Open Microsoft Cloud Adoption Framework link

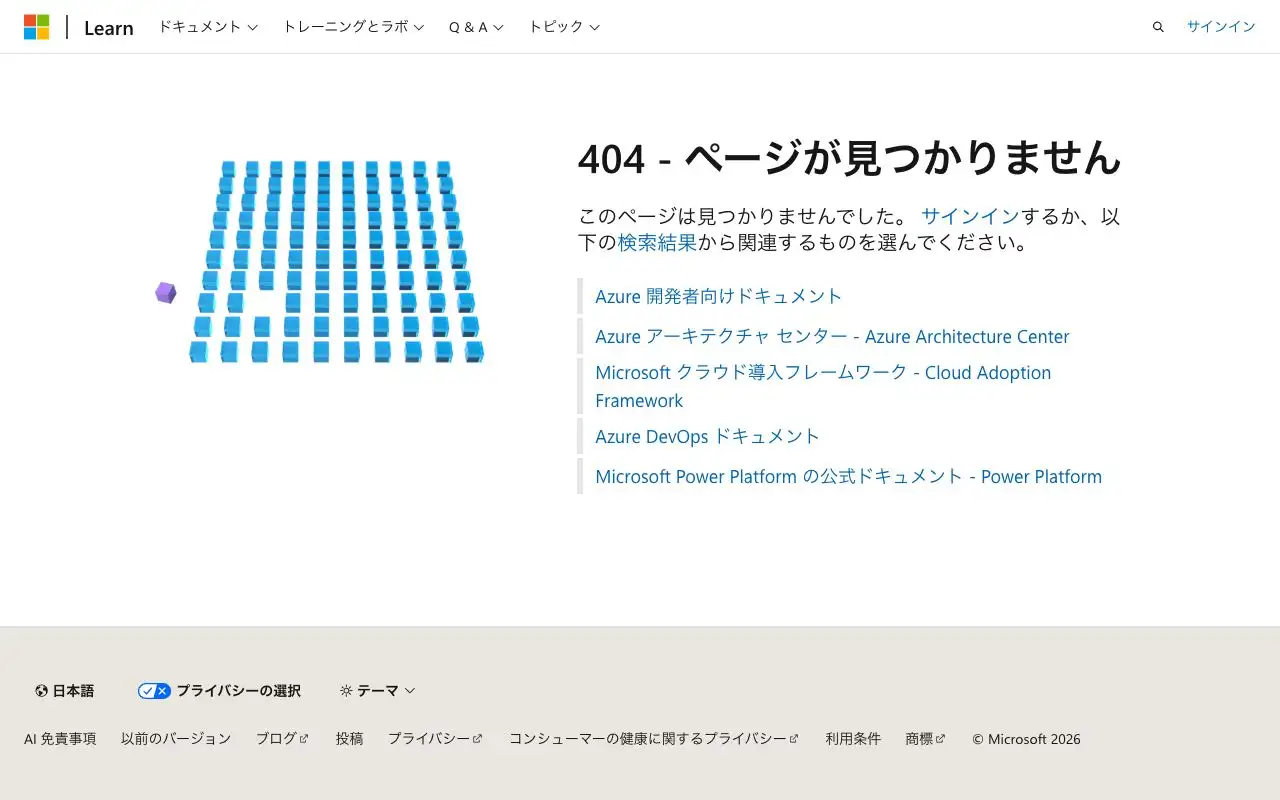823,386
